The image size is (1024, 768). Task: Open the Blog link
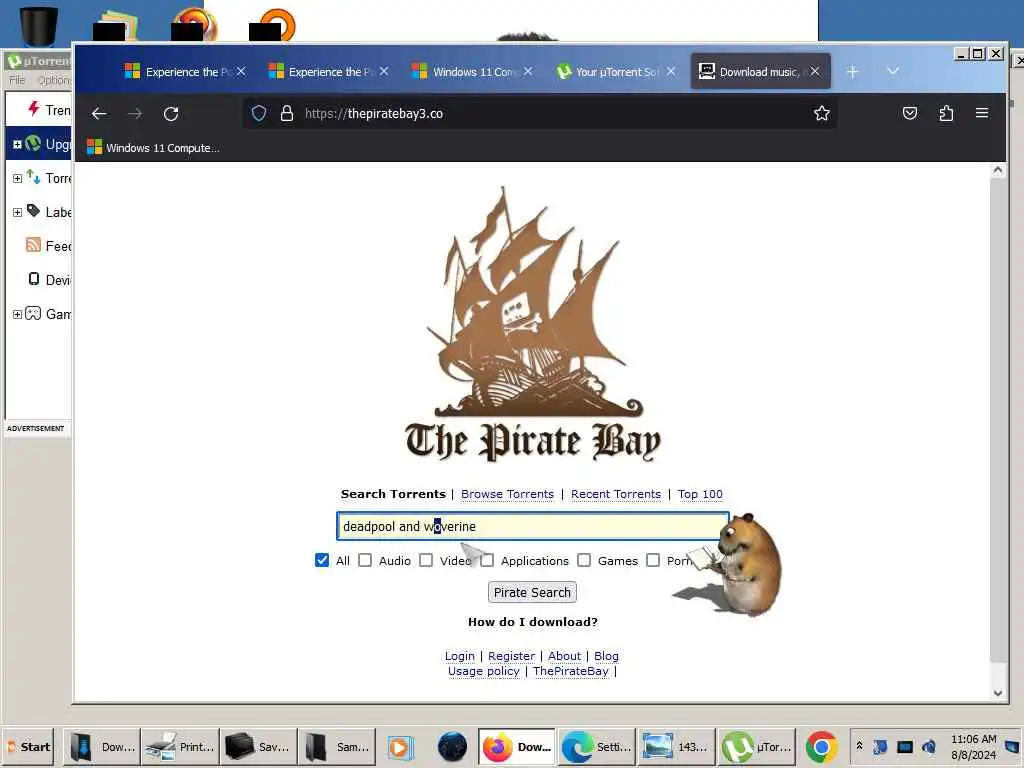pyautogui.click(x=606, y=656)
